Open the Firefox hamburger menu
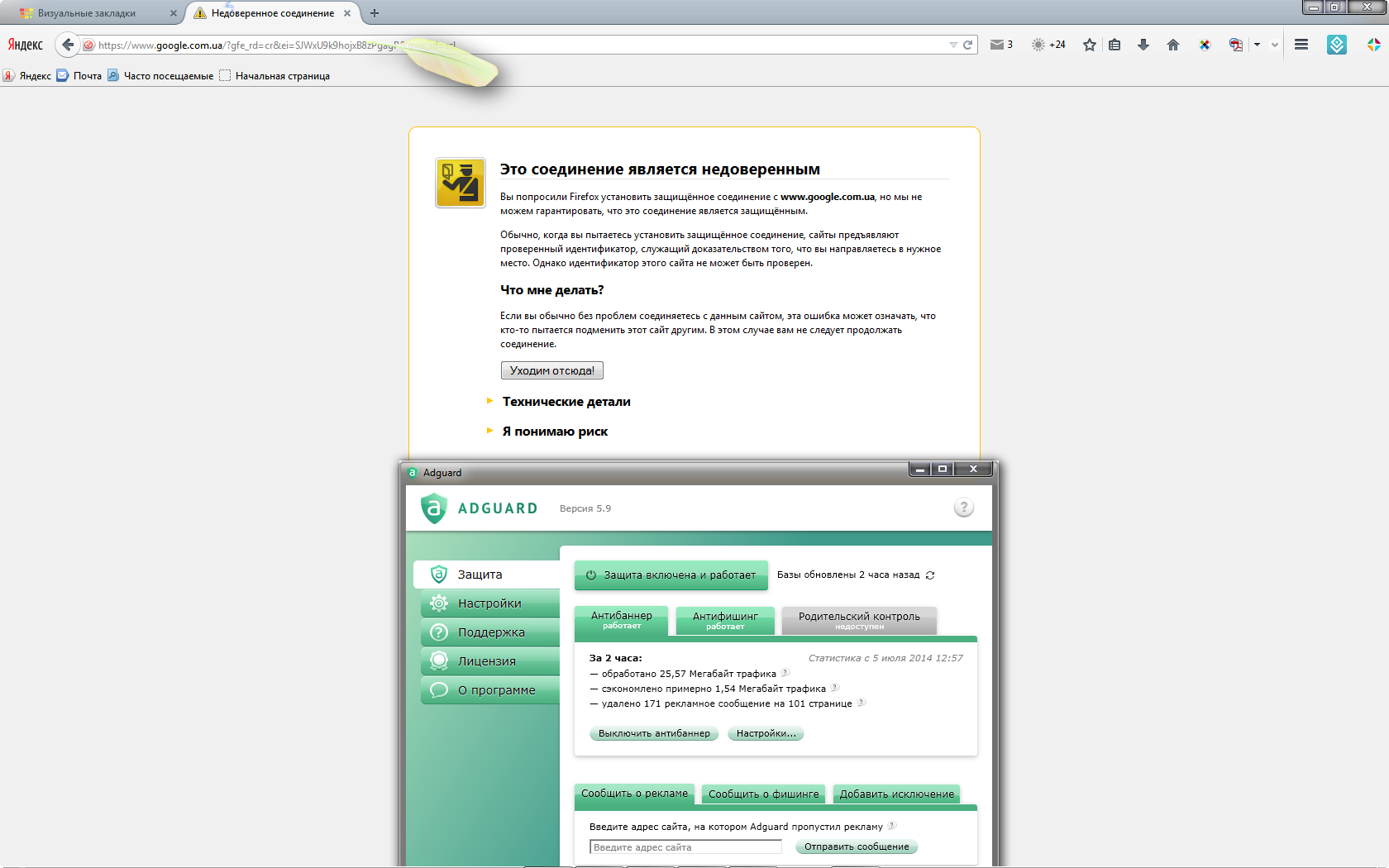This screenshot has height=868, width=1389. point(1301,45)
